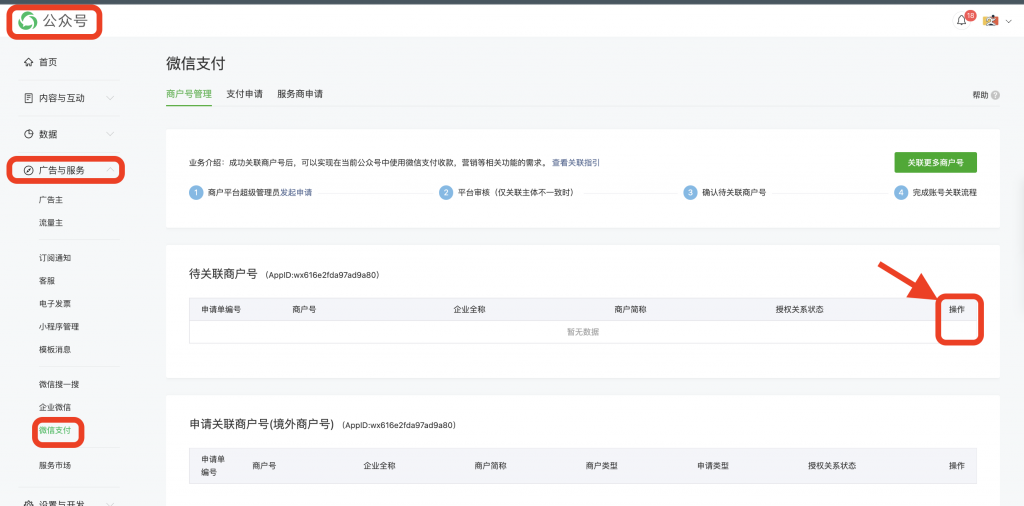The width and height of the screenshot is (1024, 506).
Task: Open the 企业微信 sidebar item
Action: pos(55,407)
